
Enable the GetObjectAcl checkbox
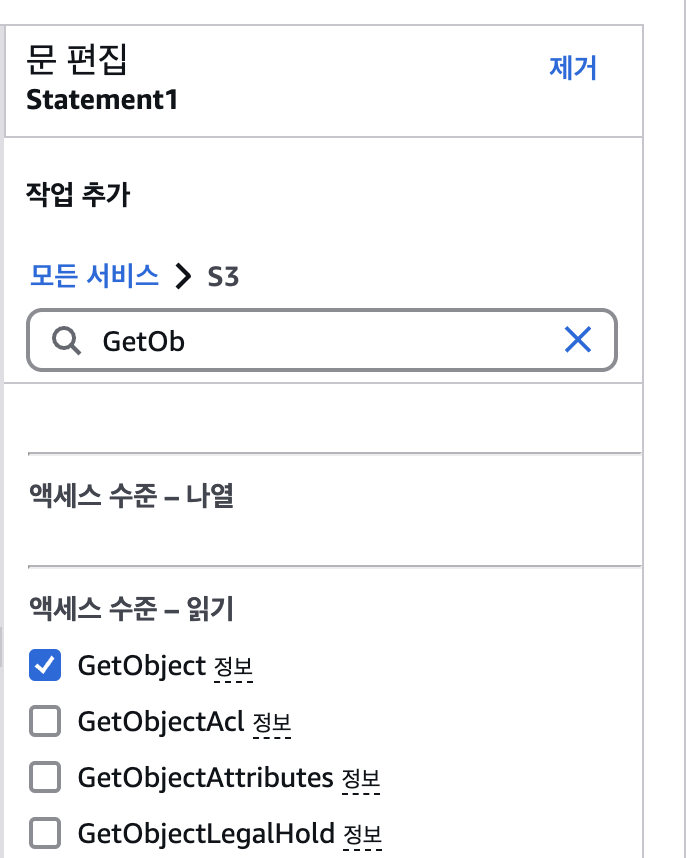[45, 721]
